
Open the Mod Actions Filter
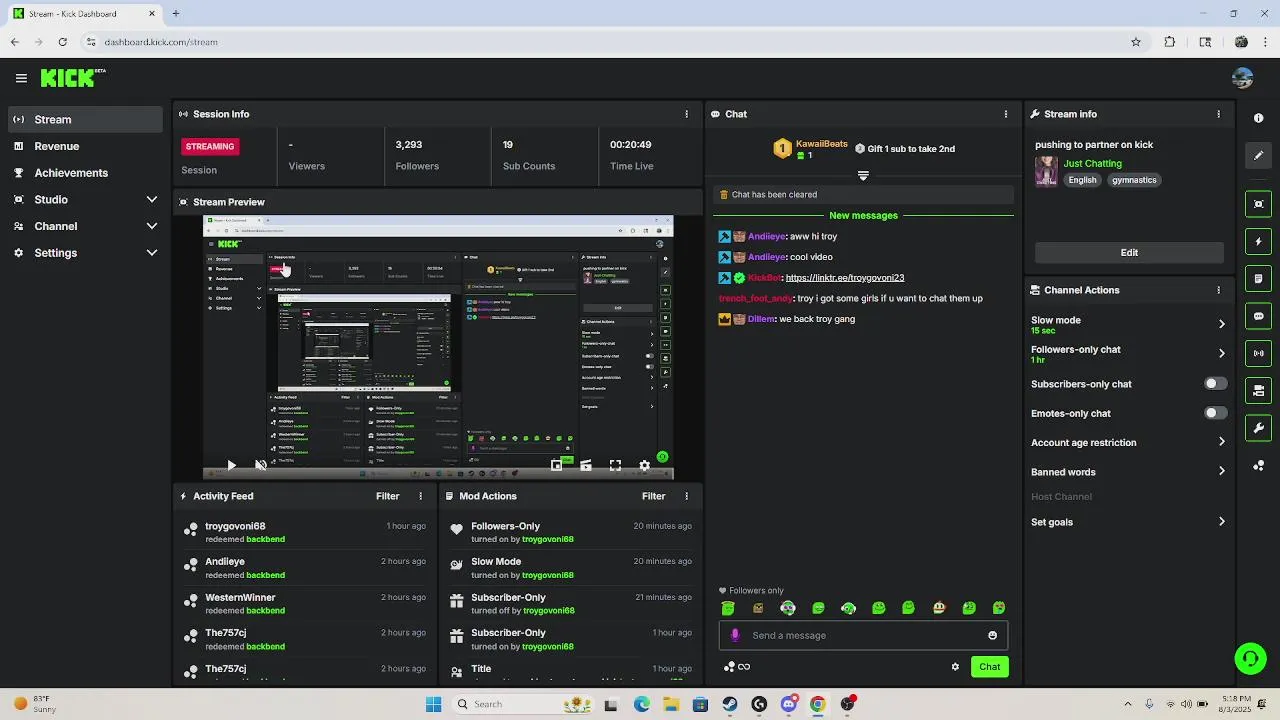653,496
